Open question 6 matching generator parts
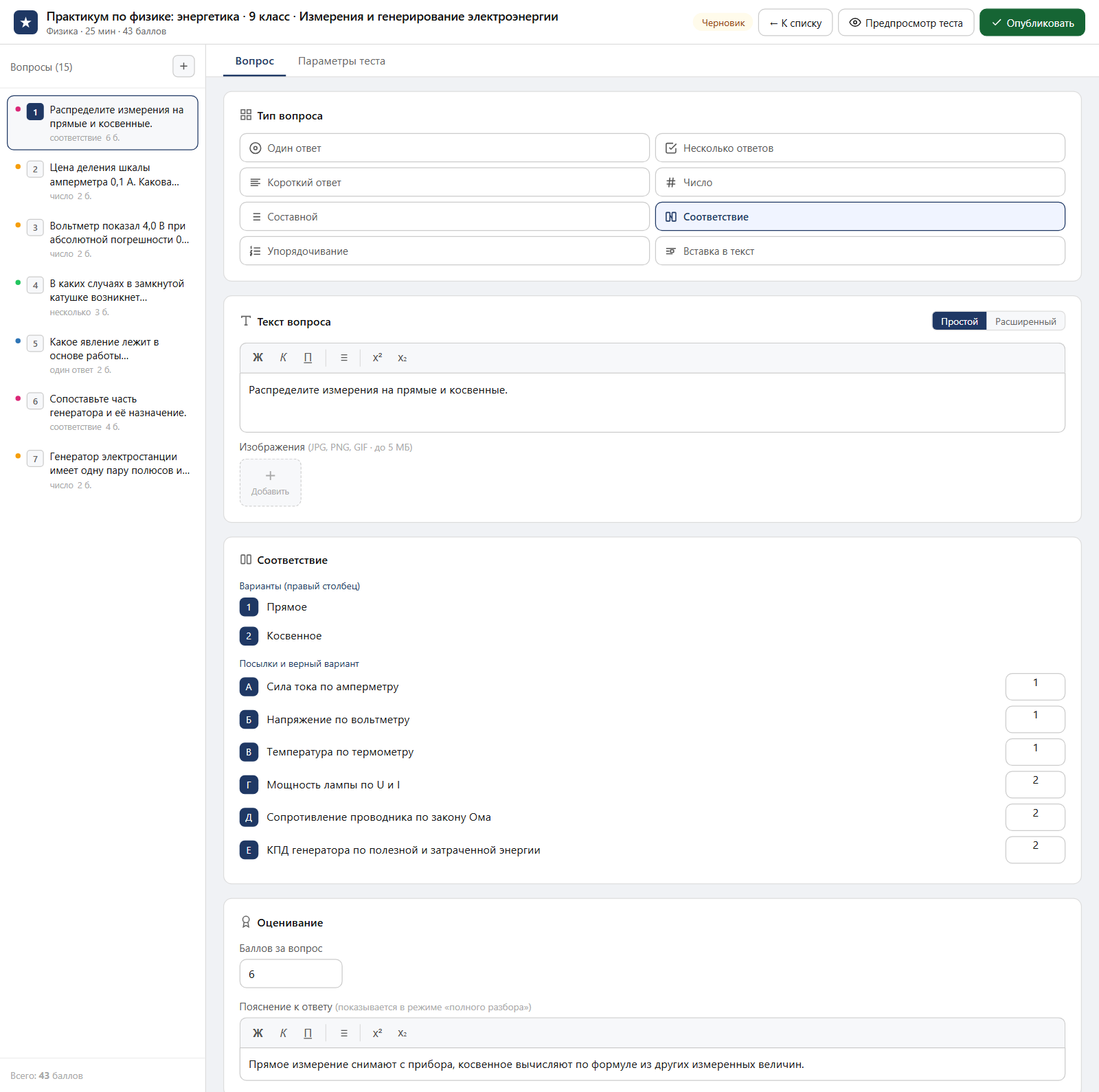 tap(102, 413)
